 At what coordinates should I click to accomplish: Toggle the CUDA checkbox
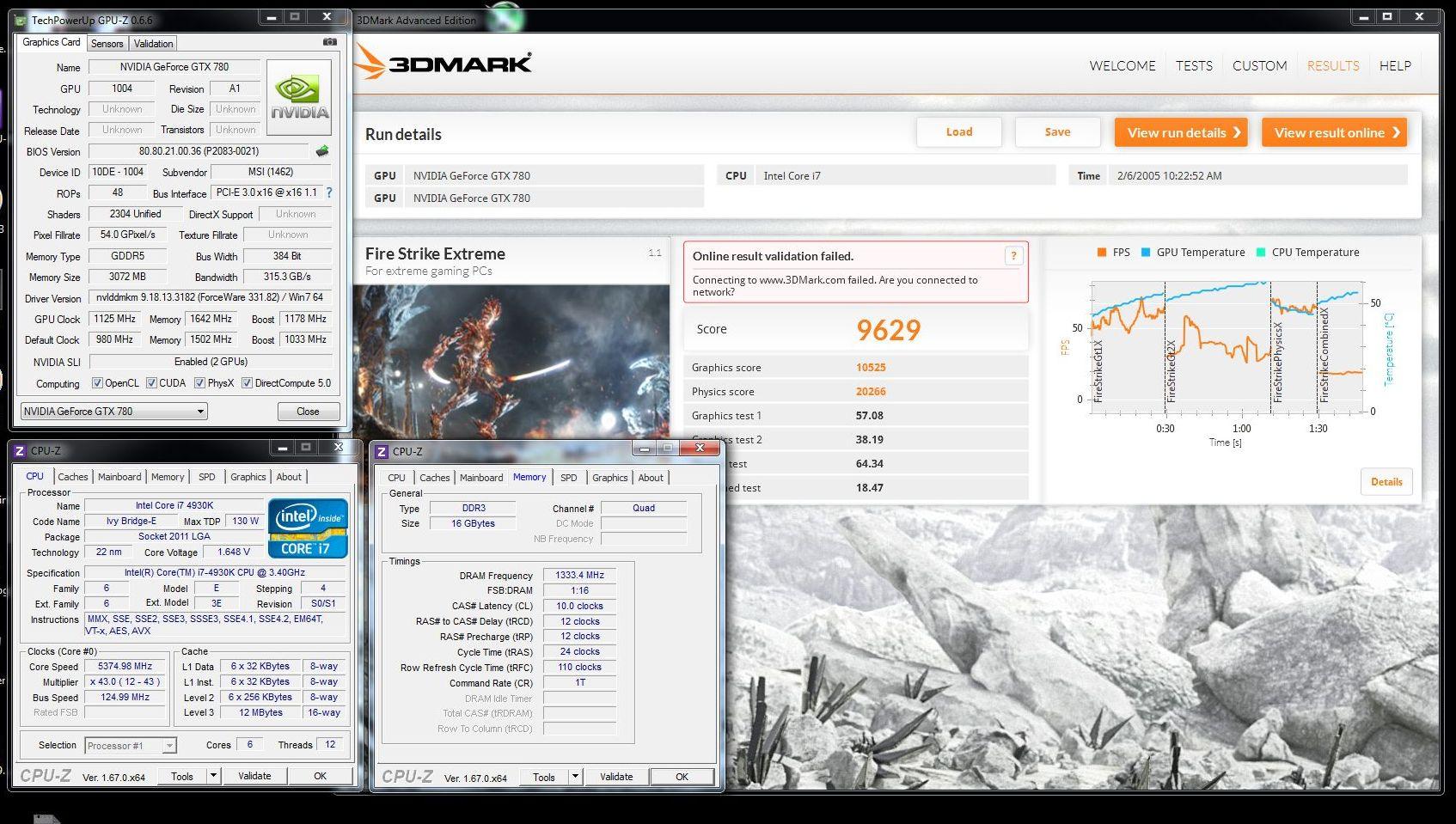click(151, 383)
